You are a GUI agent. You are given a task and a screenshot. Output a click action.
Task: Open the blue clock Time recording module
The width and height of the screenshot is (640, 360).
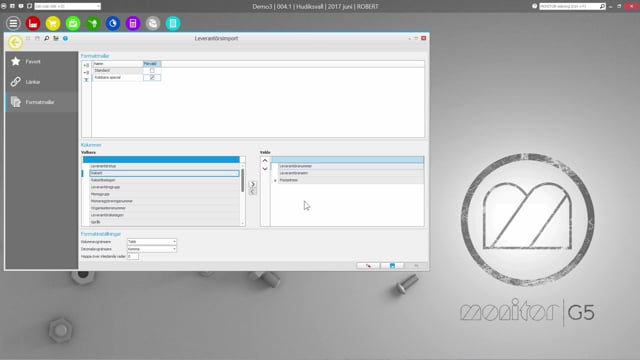(x=113, y=23)
